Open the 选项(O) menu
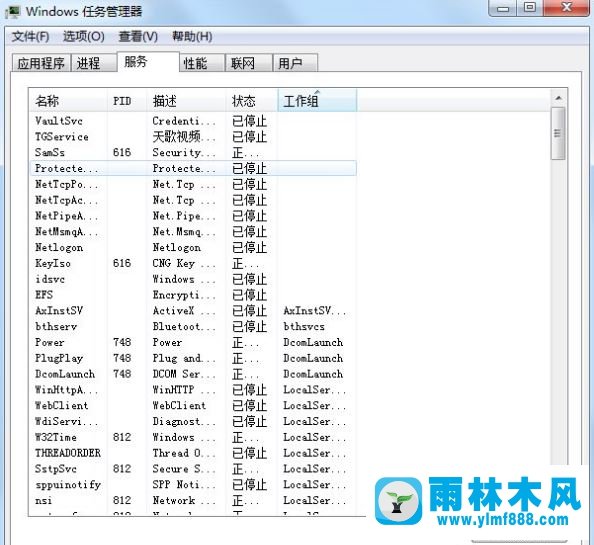Screen dimensions: 594x545 click(84, 37)
